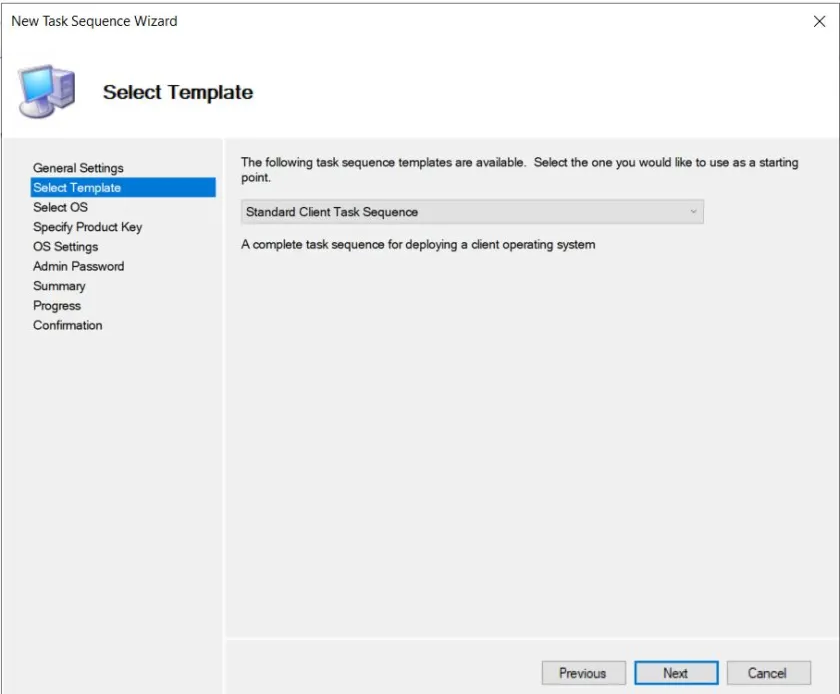Click the template instructions text paragraph
Image resolution: width=840 pixels, height=694 pixels.
coord(519,170)
